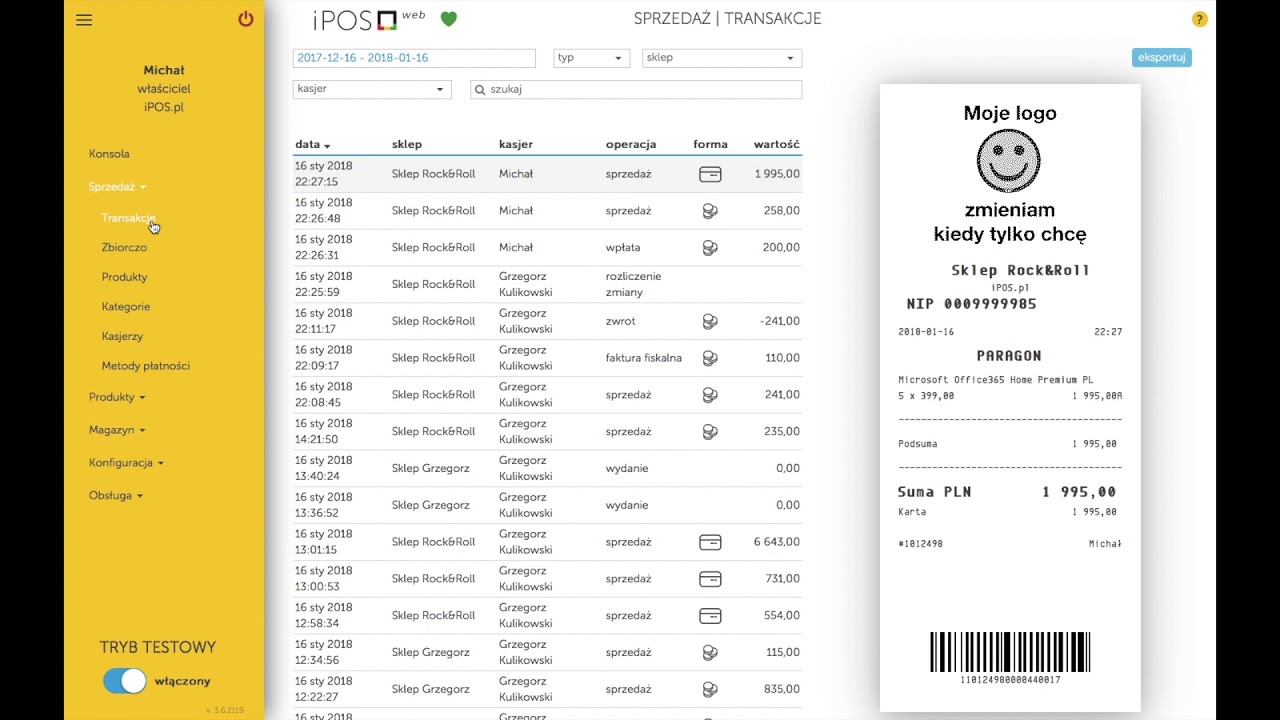Select the rozliczenie zmiany transaction row
The width and height of the screenshot is (1280, 720).
coord(547,284)
